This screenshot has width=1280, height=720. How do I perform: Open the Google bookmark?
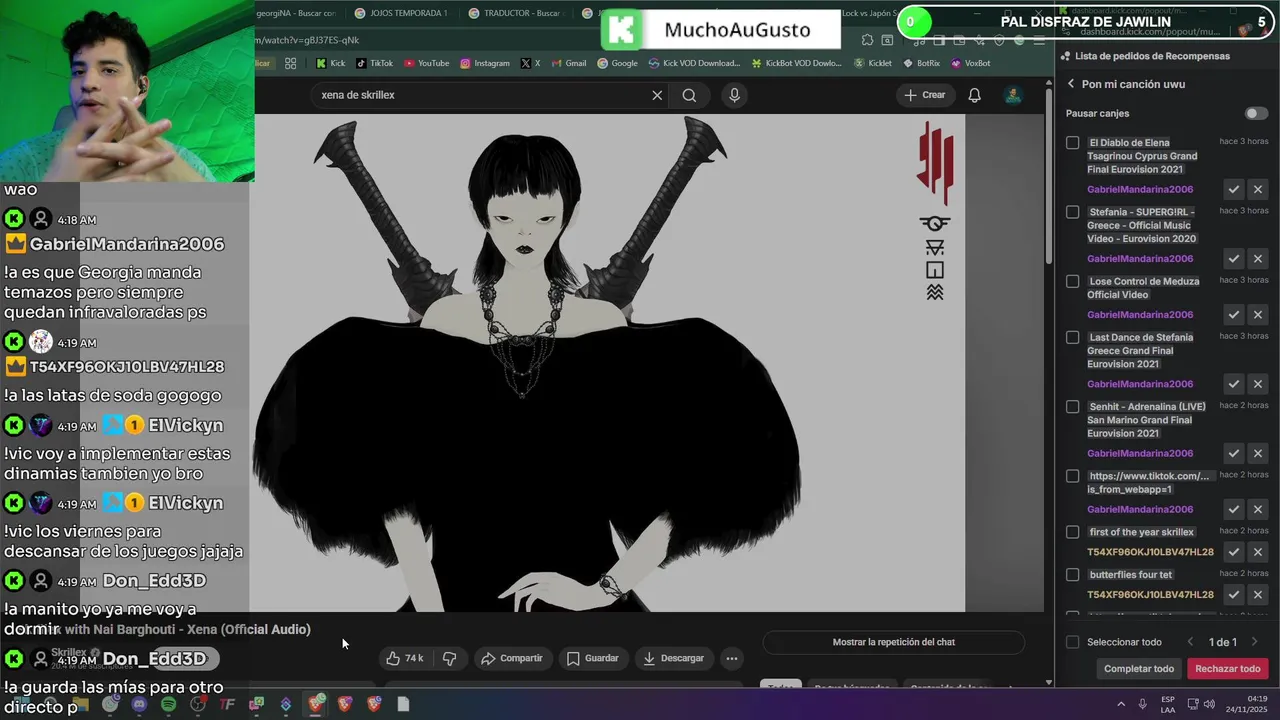click(x=617, y=63)
